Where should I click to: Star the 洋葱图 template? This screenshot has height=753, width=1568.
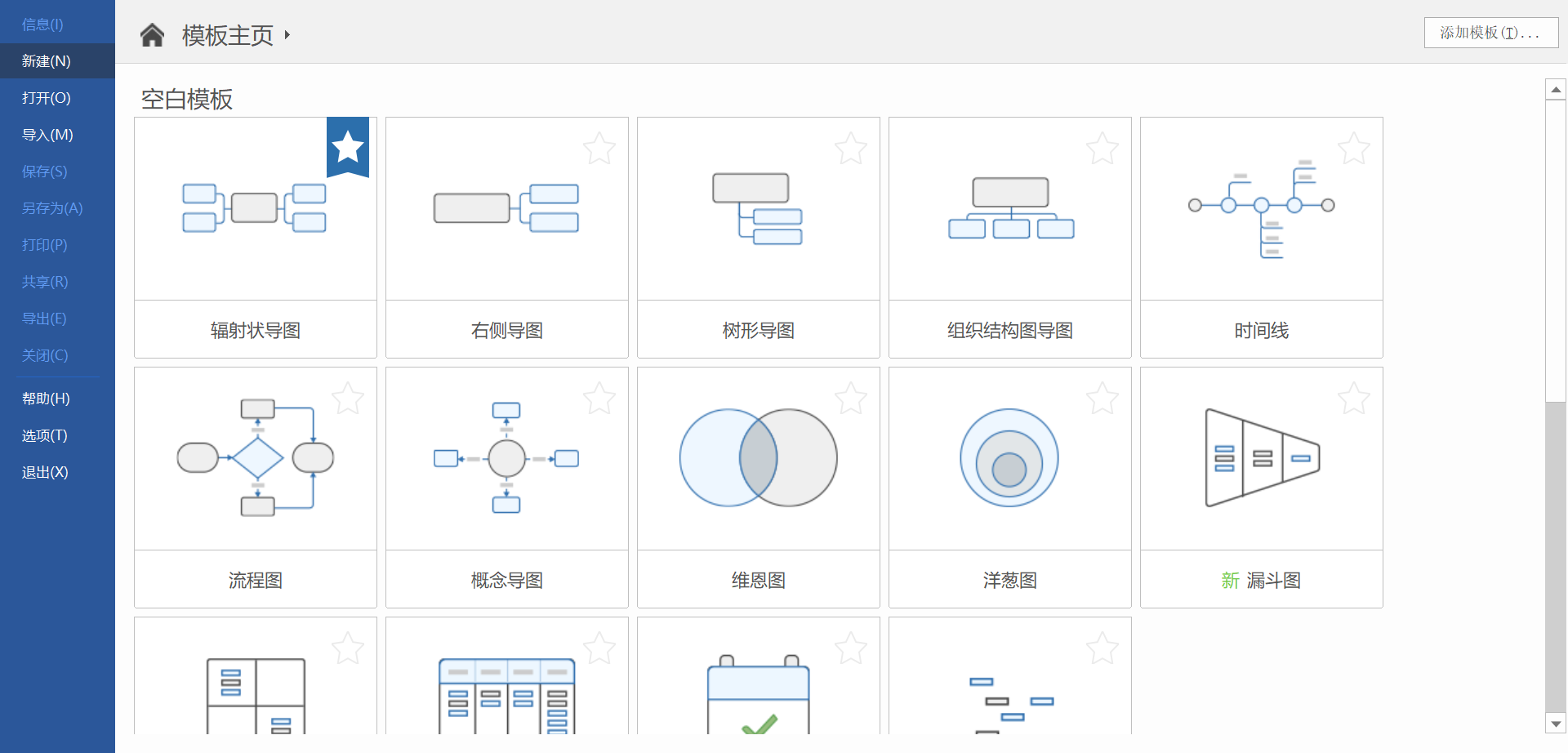coord(1102,398)
